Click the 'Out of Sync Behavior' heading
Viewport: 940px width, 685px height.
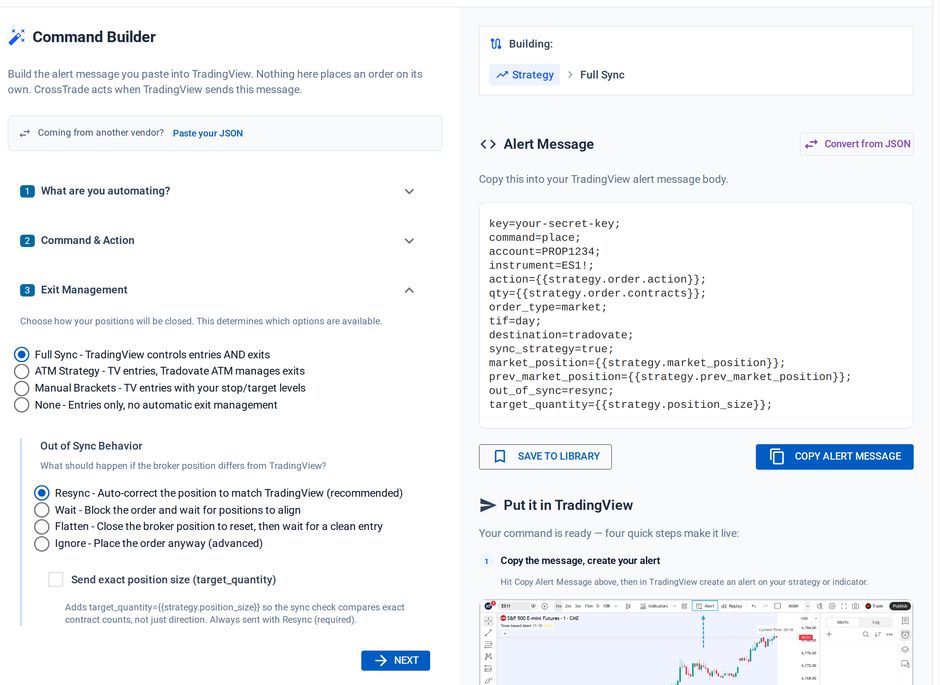pyautogui.click(x=91, y=446)
